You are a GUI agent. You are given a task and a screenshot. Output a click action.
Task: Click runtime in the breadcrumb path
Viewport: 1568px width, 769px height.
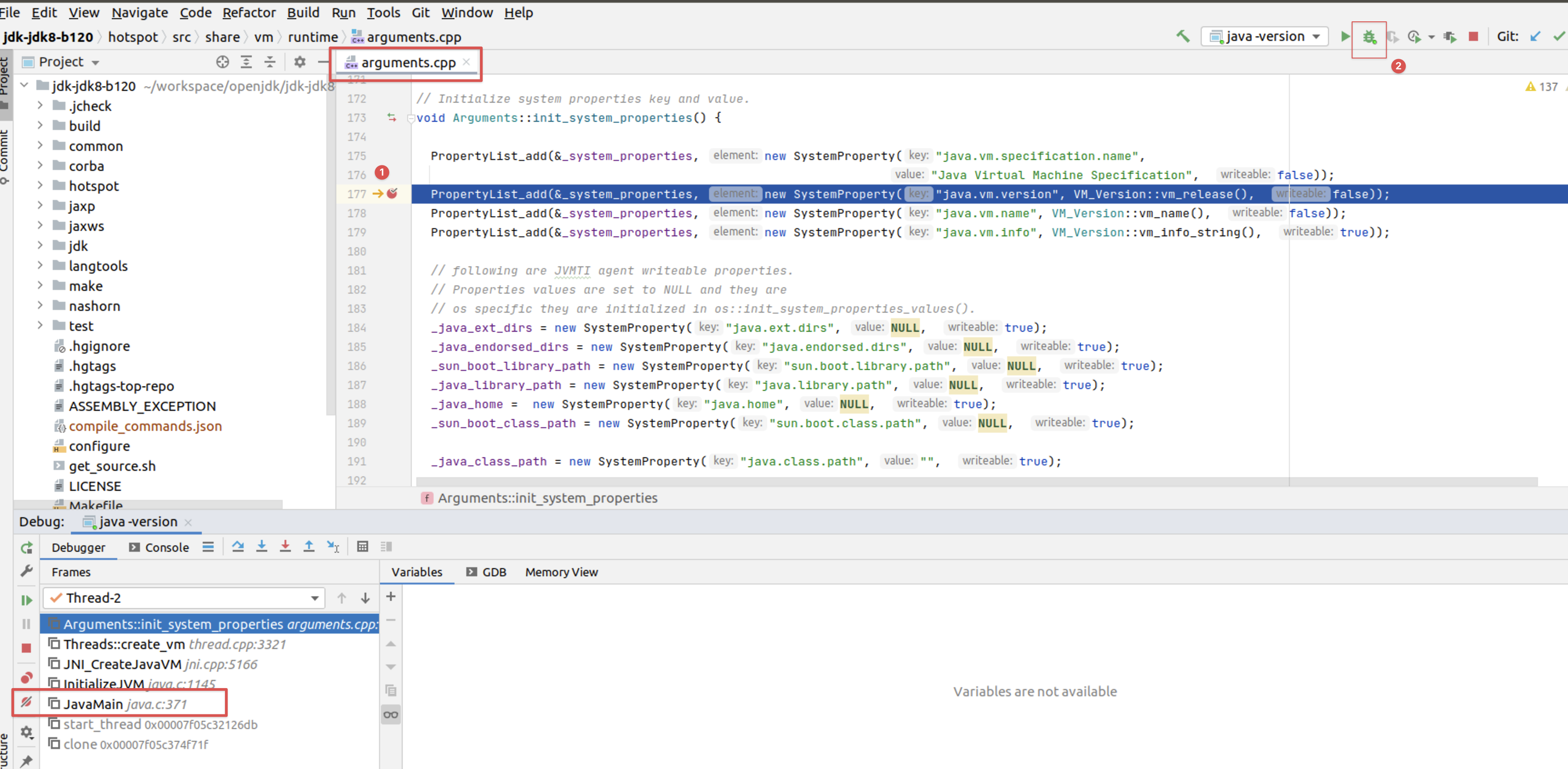(312, 37)
